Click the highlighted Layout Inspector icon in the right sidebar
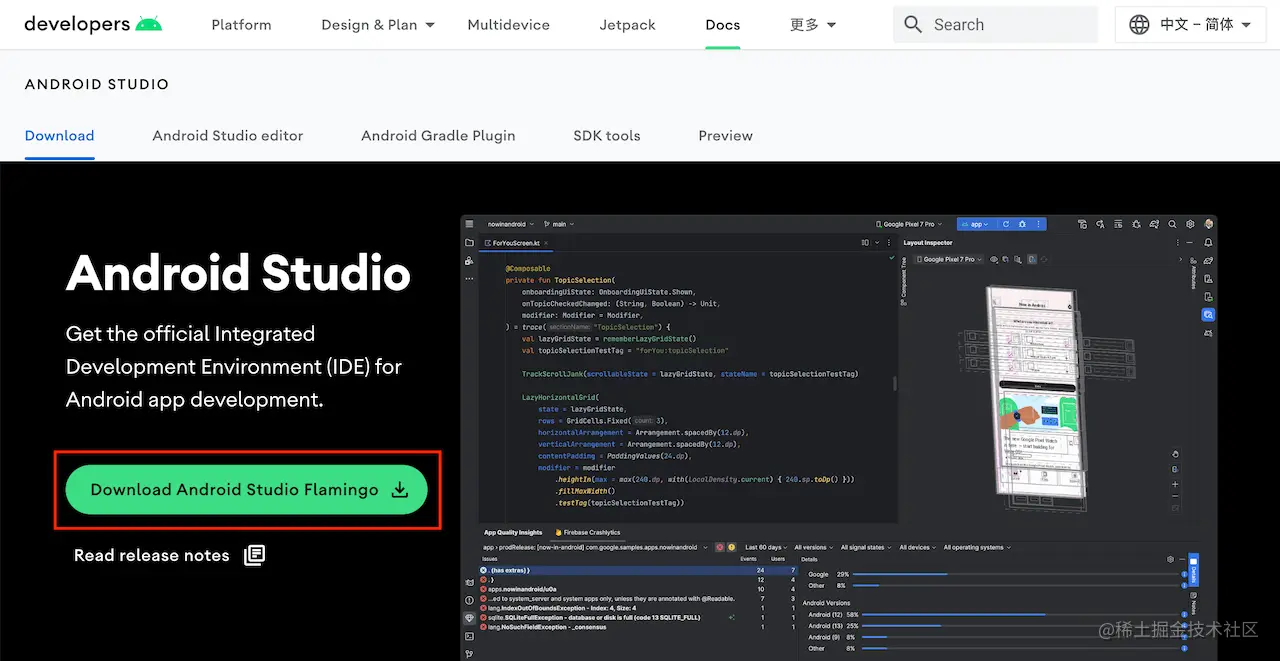 click(x=1209, y=315)
